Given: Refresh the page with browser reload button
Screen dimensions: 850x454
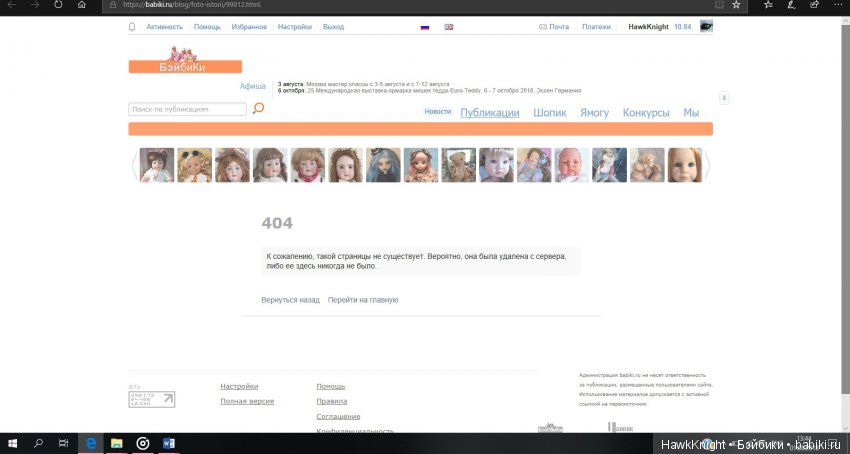Looking at the screenshot, I should click(x=57, y=5).
